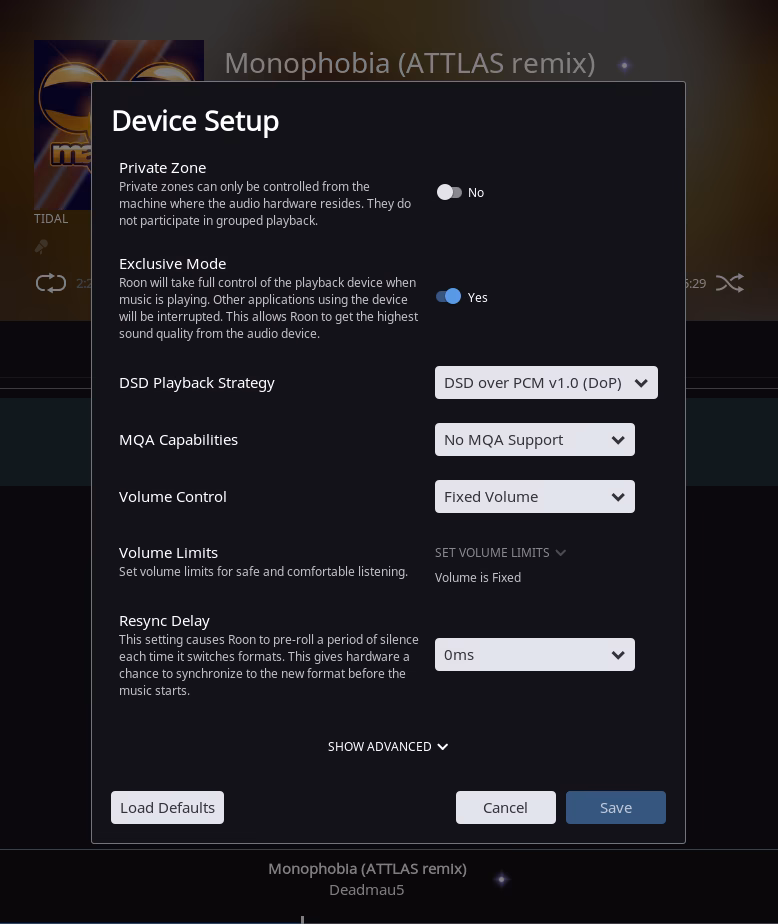This screenshot has height=924, width=778.
Task: Open the Resync Delay 0ms dropdown
Action: click(535, 654)
